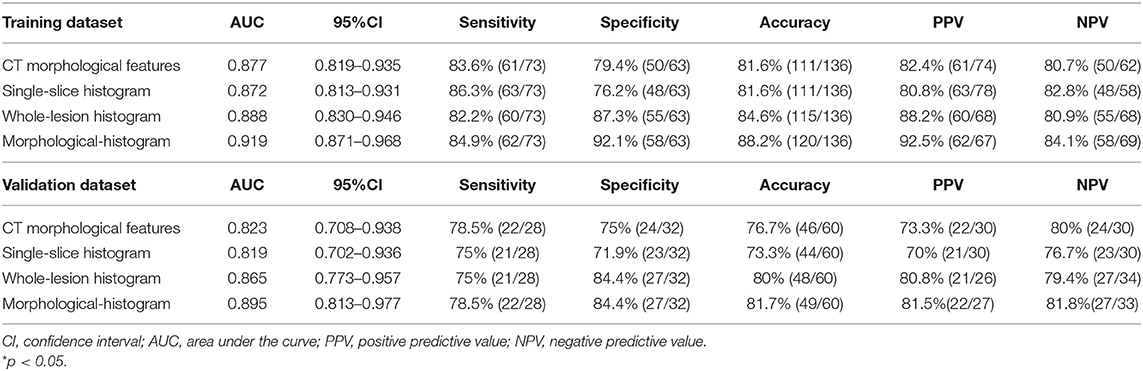The image size is (1143, 371).
Task: Select CT morphological features row in training dataset
Action: click(572, 68)
